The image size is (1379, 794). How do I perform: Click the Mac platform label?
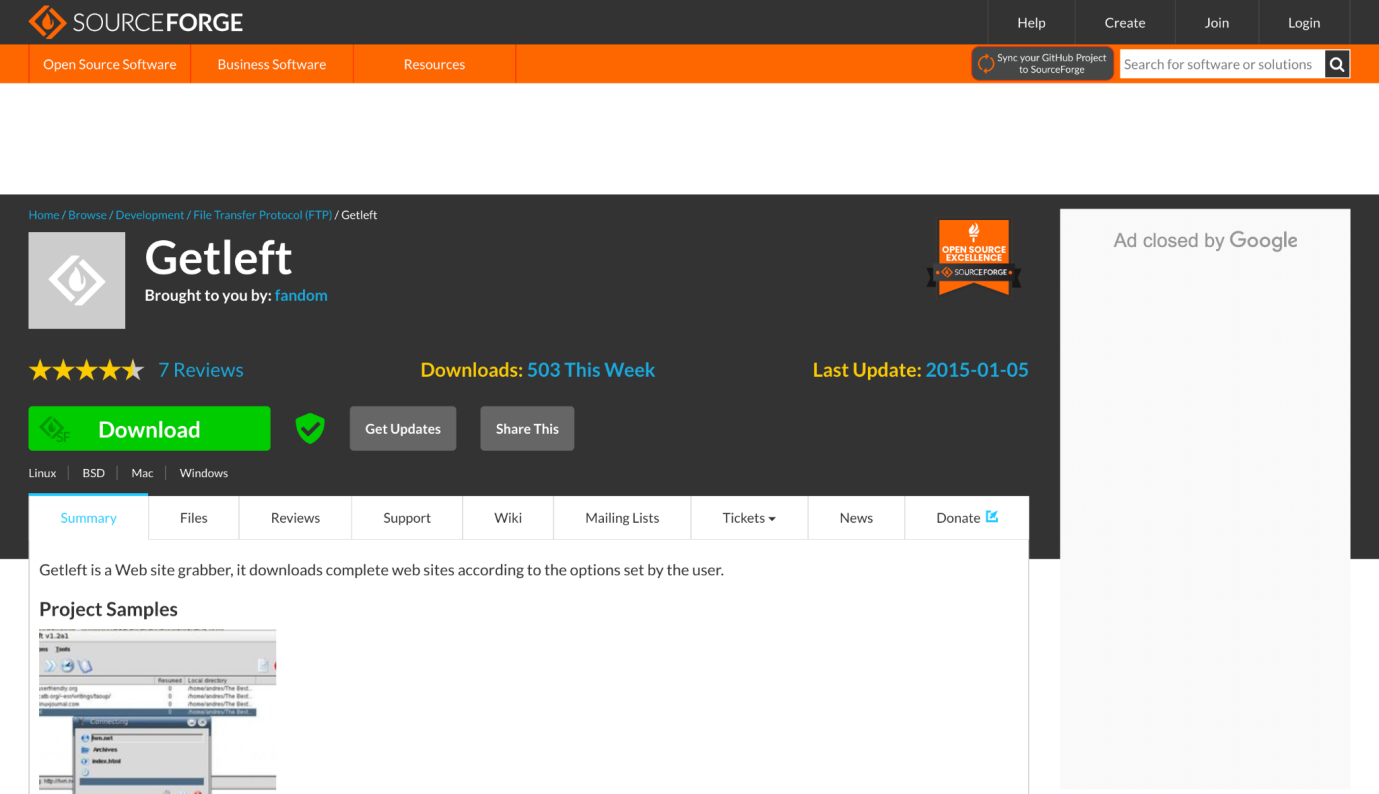point(142,473)
